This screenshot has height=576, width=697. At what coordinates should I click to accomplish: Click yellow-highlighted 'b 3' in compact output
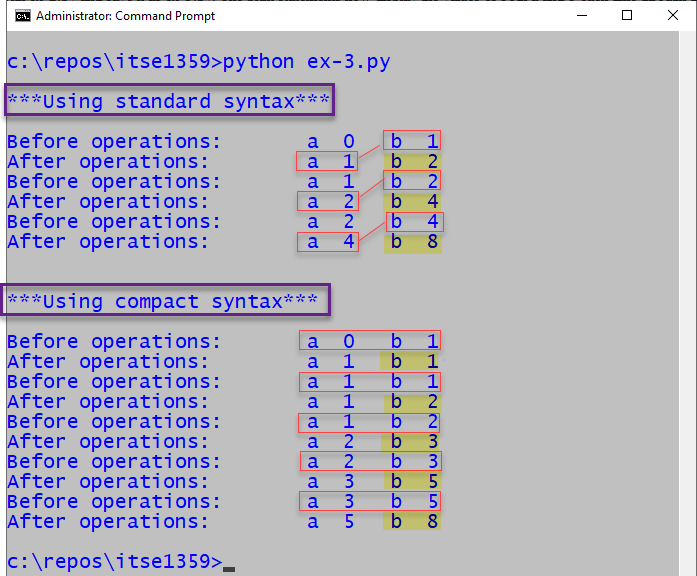tap(411, 441)
